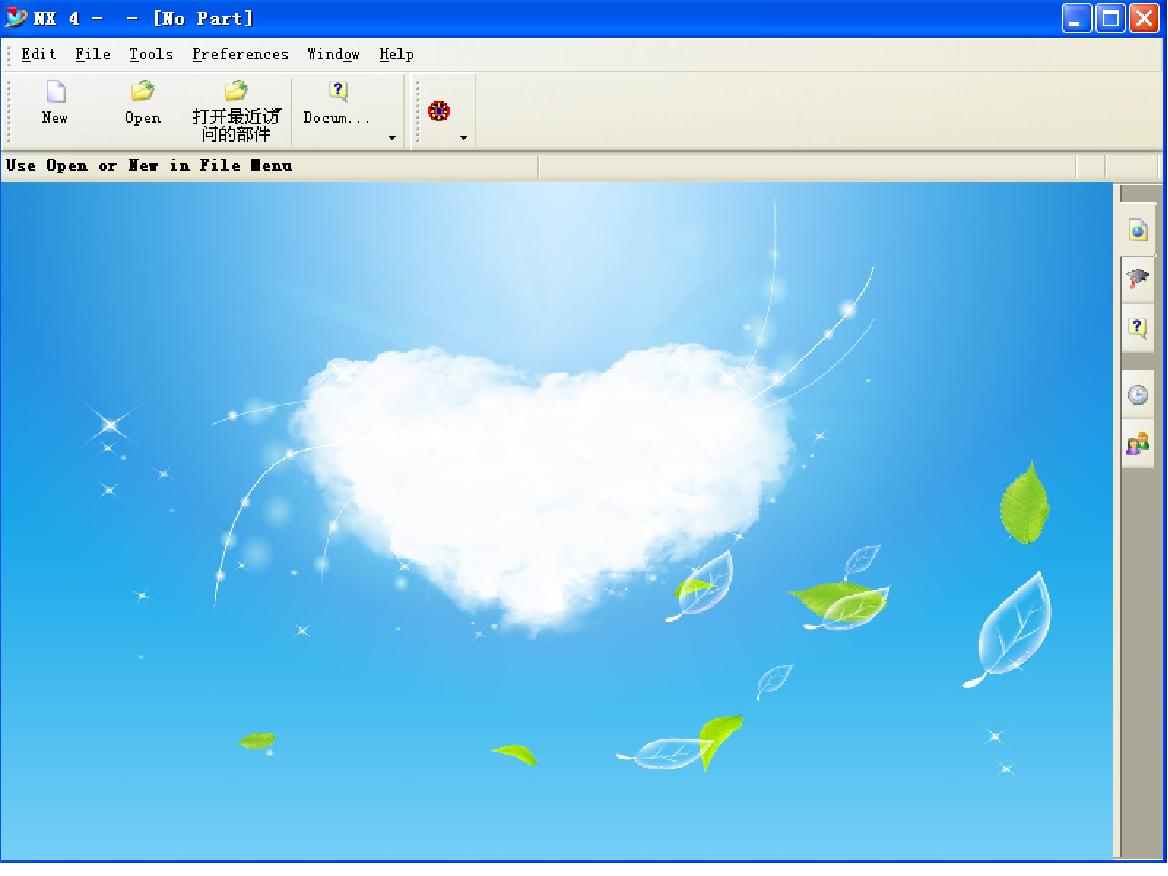Viewport: 1168px width, 876px height.
Task: Minimize the NX 4 window
Action: coord(1076,19)
